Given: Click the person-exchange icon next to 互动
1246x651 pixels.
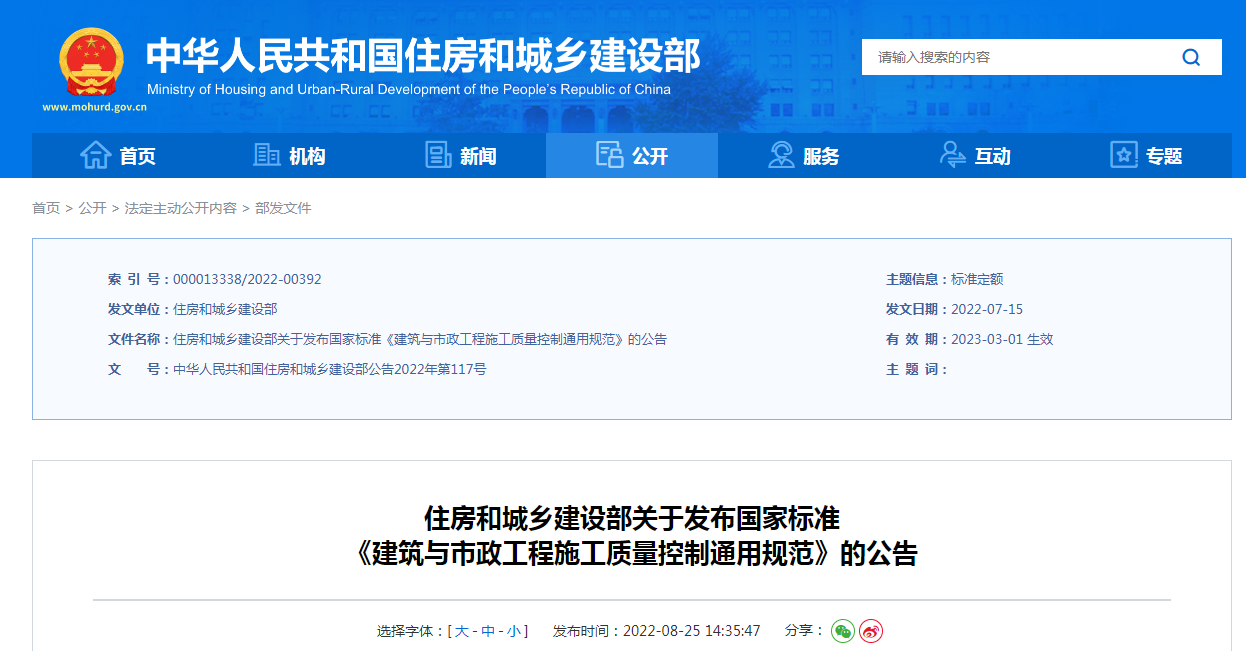Looking at the screenshot, I should point(953,155).
